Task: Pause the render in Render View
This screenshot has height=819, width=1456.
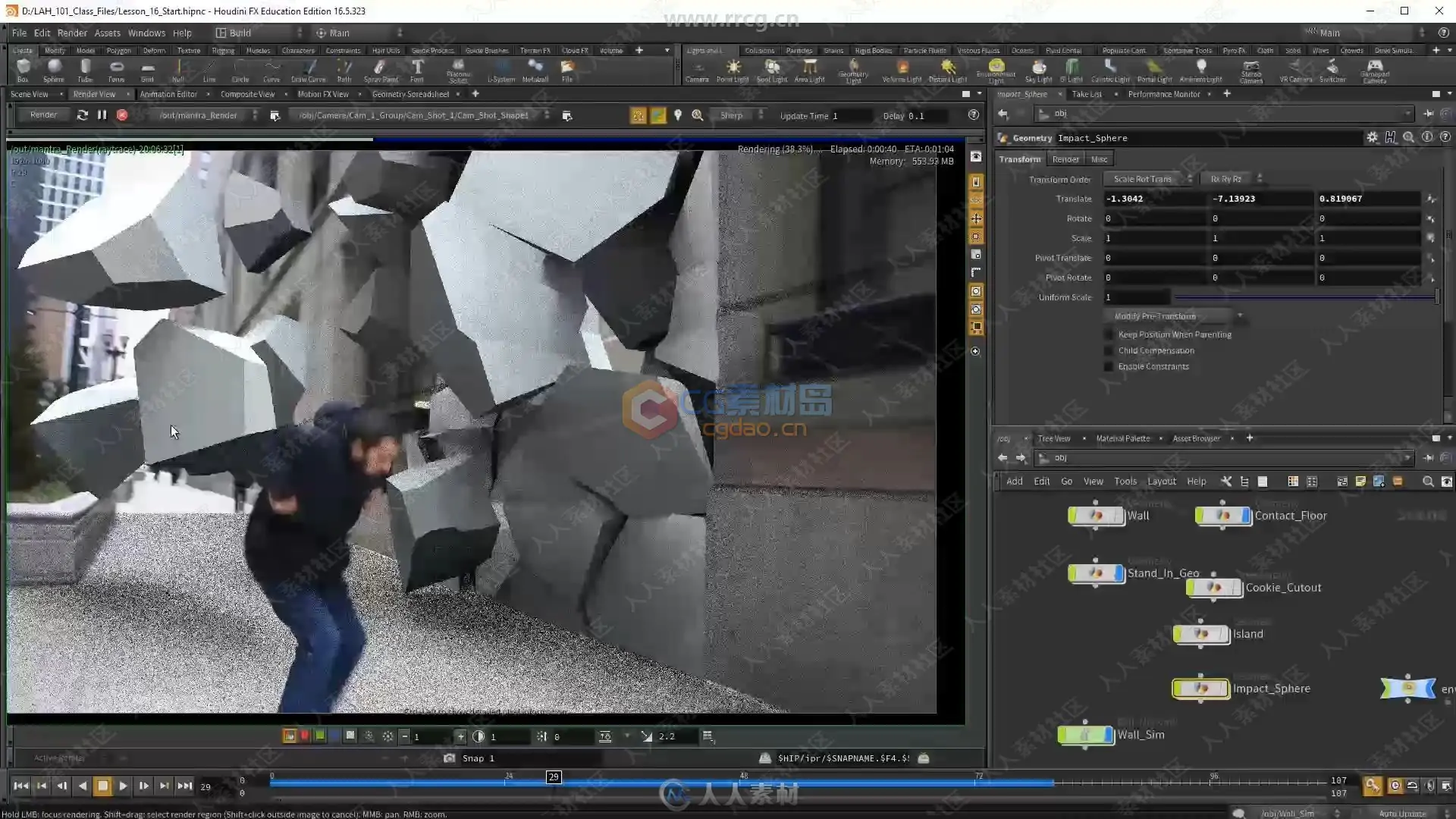Action: click(102, 115)
